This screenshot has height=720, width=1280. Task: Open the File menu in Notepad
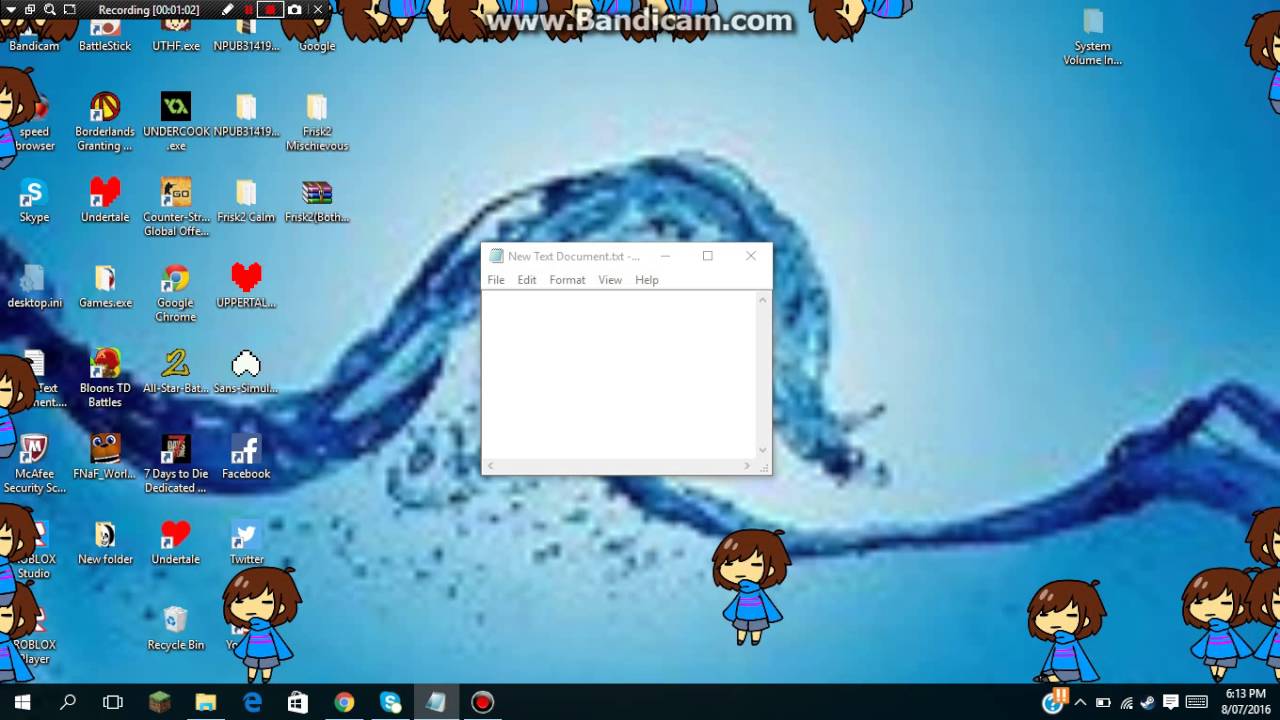coord(496,280)
